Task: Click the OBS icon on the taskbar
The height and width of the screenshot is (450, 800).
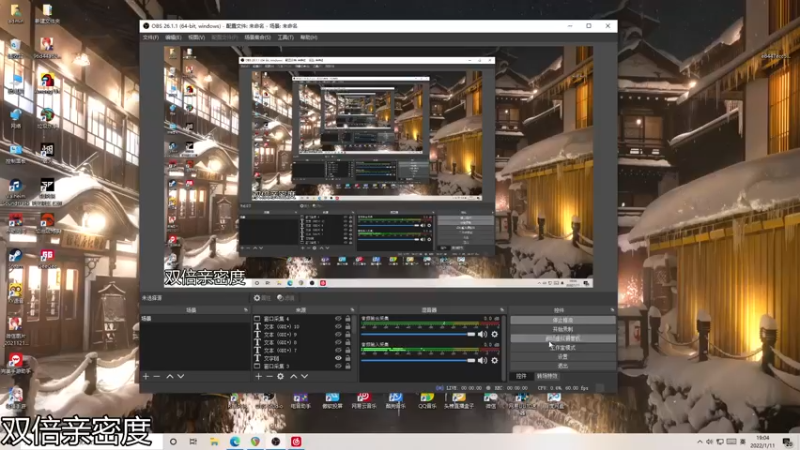Action: [x=276, y=441]
